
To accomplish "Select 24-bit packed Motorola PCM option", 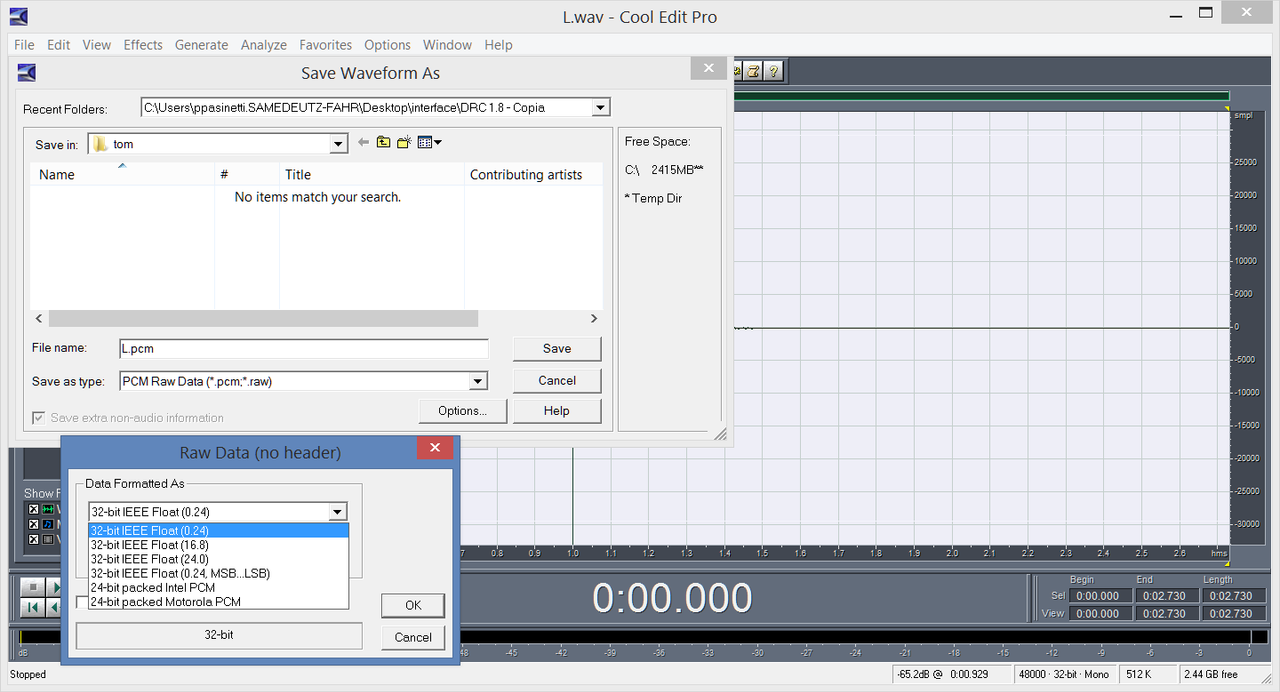I will pyautogui.click(x=218, y=602).
